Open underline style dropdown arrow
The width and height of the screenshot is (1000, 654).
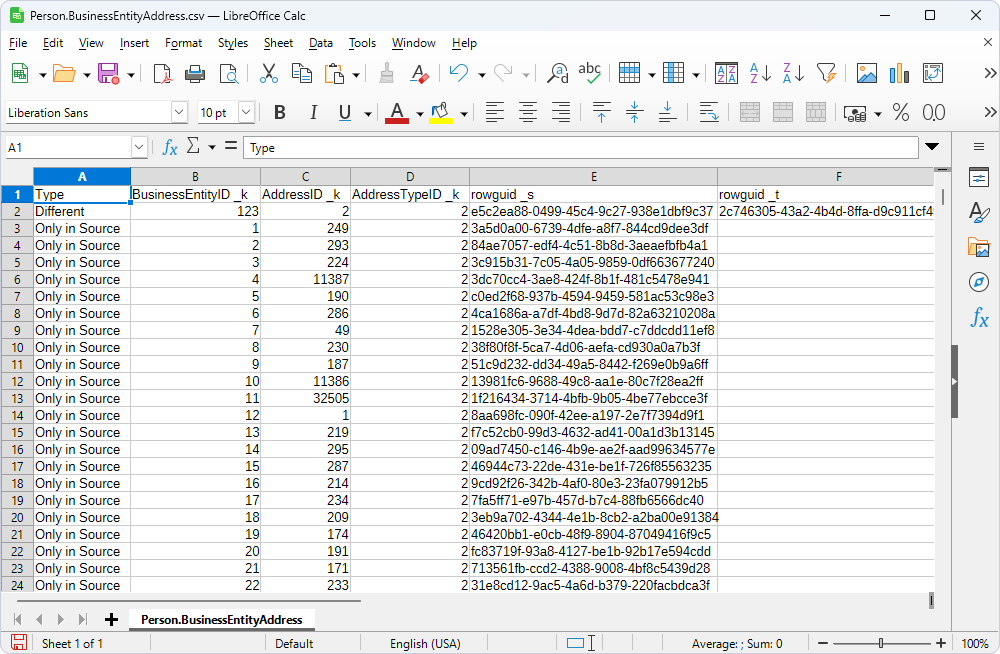click(368, 114)
